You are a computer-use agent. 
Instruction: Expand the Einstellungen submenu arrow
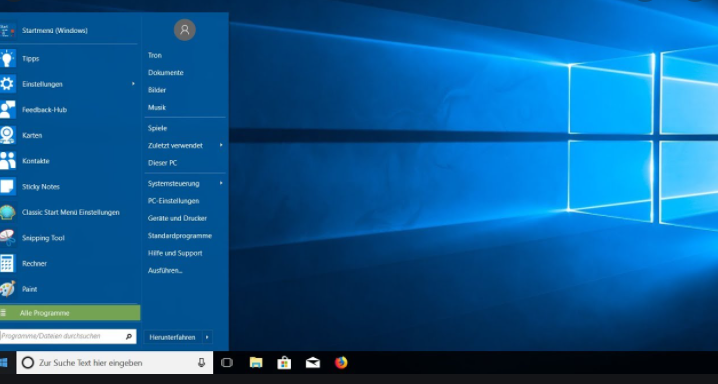(x=133, y=84)
